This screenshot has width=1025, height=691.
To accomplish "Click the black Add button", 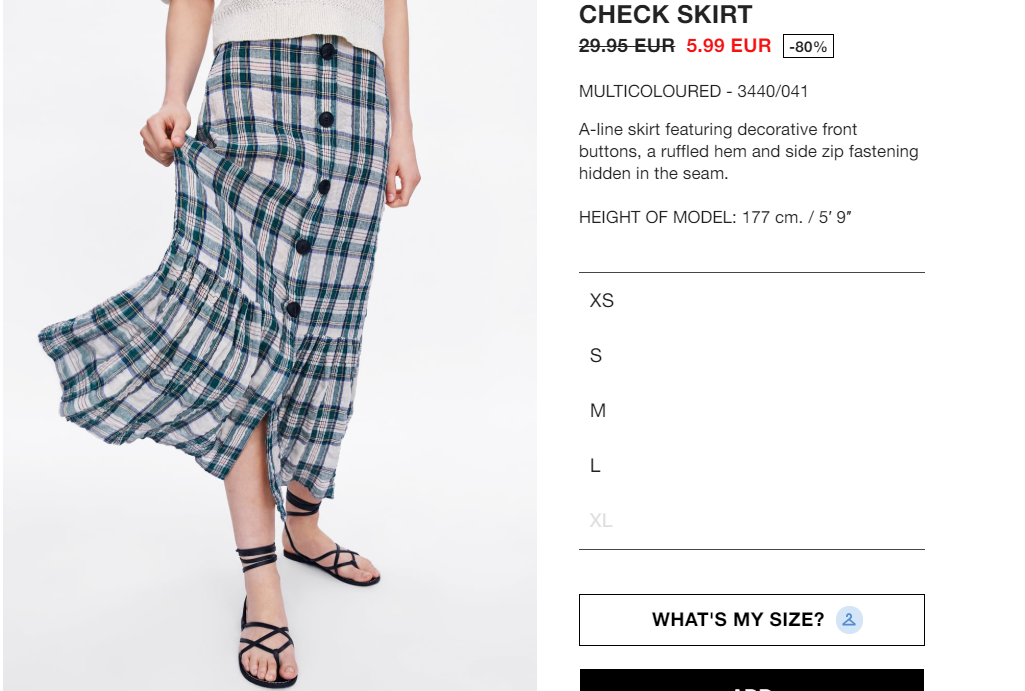I will point(752,680).
